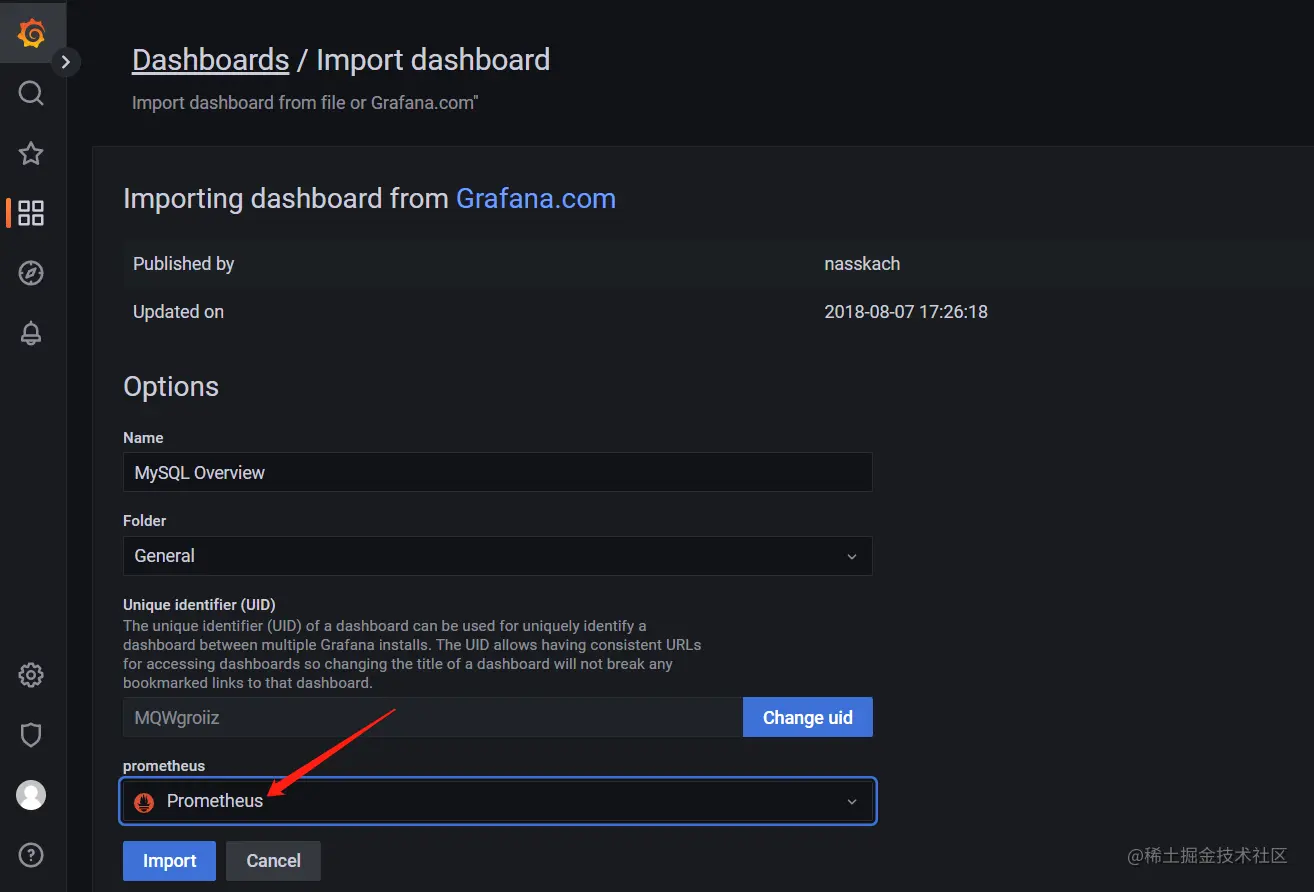
Task: Open Starred dashboards star icon
Action: pos(32,153)
